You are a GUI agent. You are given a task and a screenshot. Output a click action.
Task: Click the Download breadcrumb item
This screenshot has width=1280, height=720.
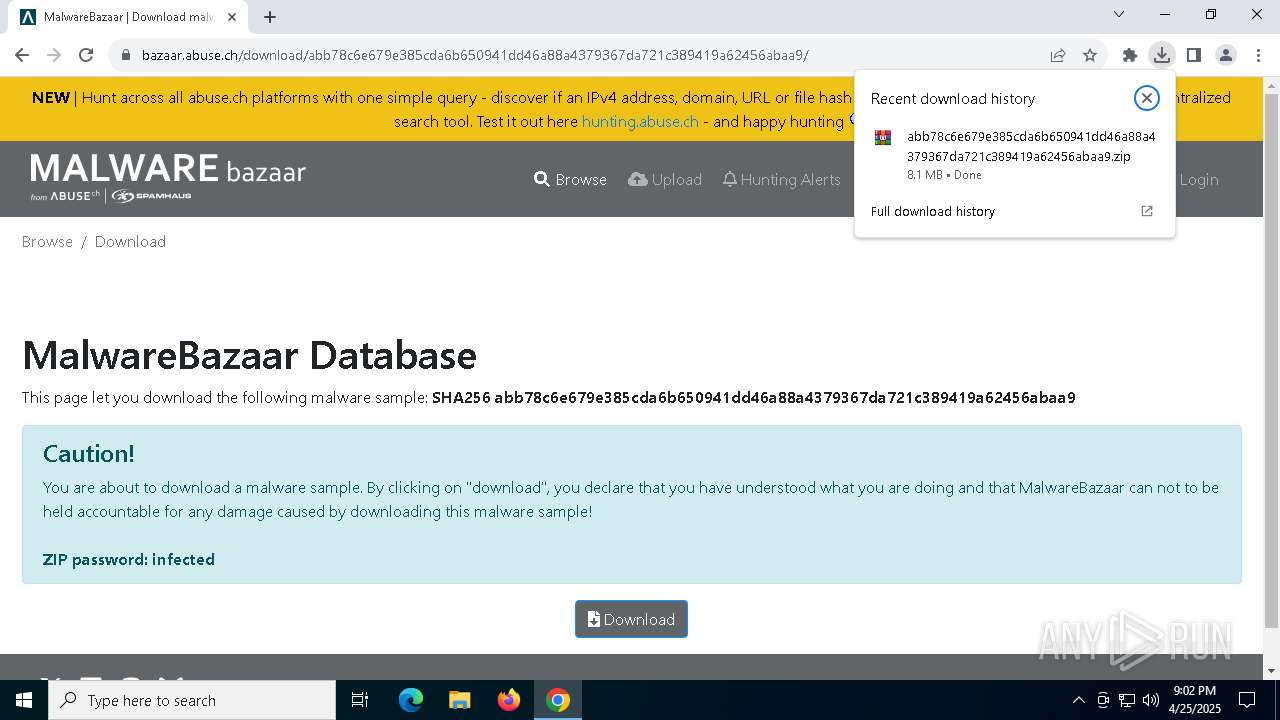(x=130, y=241)
